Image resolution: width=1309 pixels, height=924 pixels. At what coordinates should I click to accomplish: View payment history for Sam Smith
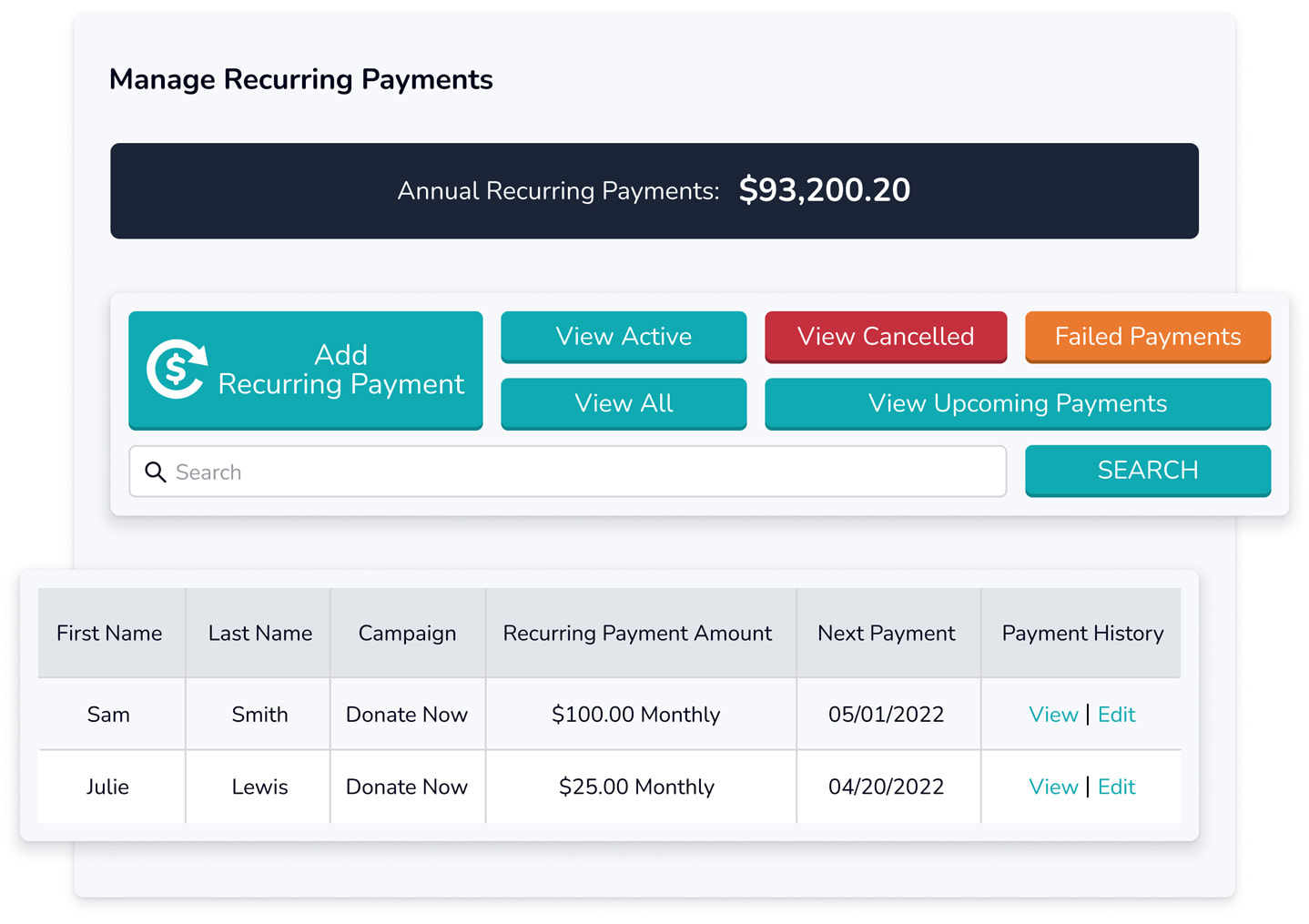pos(1053,715)
